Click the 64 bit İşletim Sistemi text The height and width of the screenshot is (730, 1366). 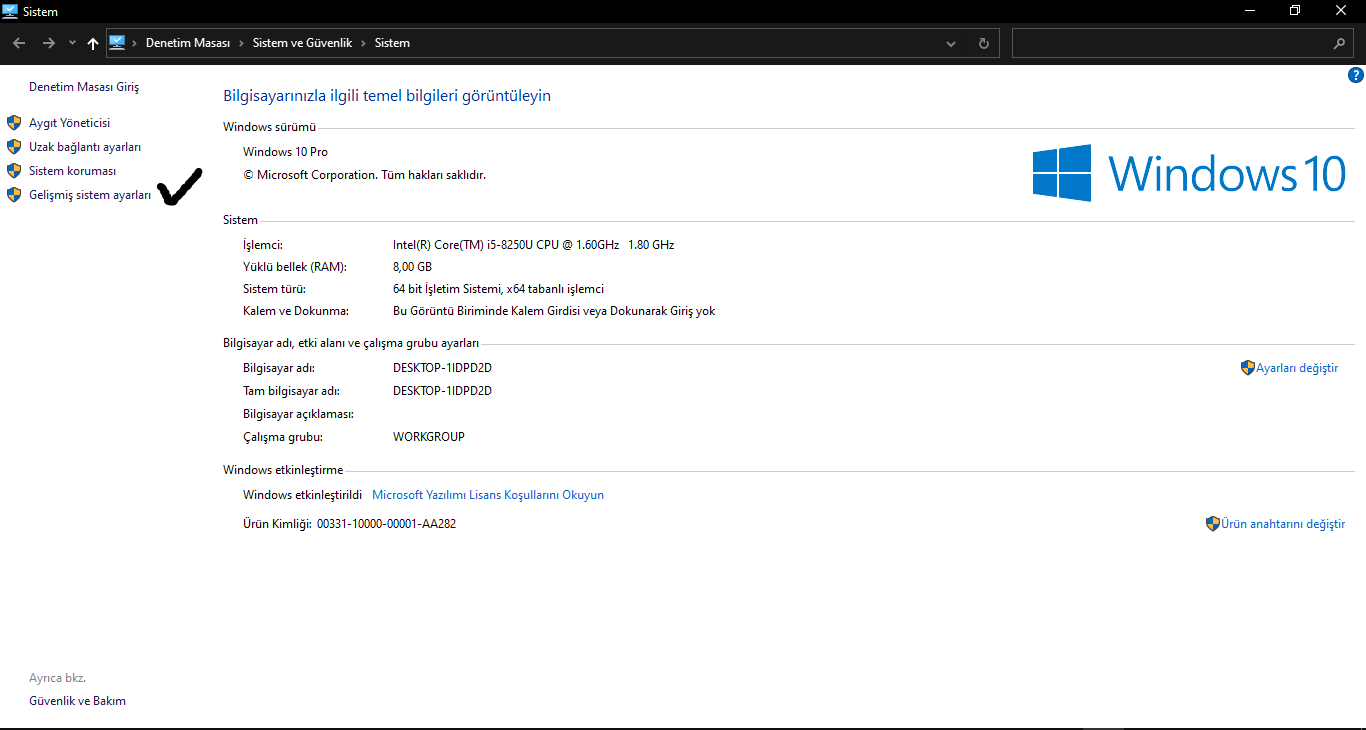point(447,289)
